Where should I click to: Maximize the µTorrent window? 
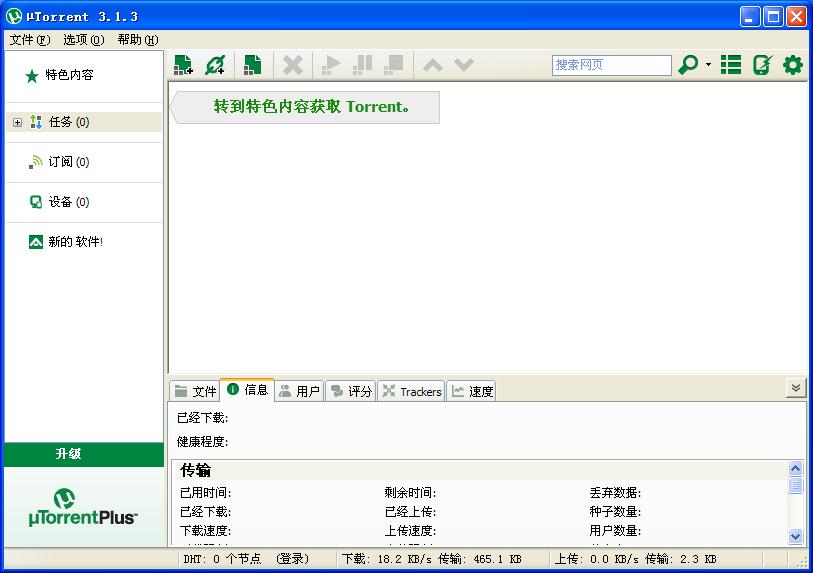tap(773, 17)
